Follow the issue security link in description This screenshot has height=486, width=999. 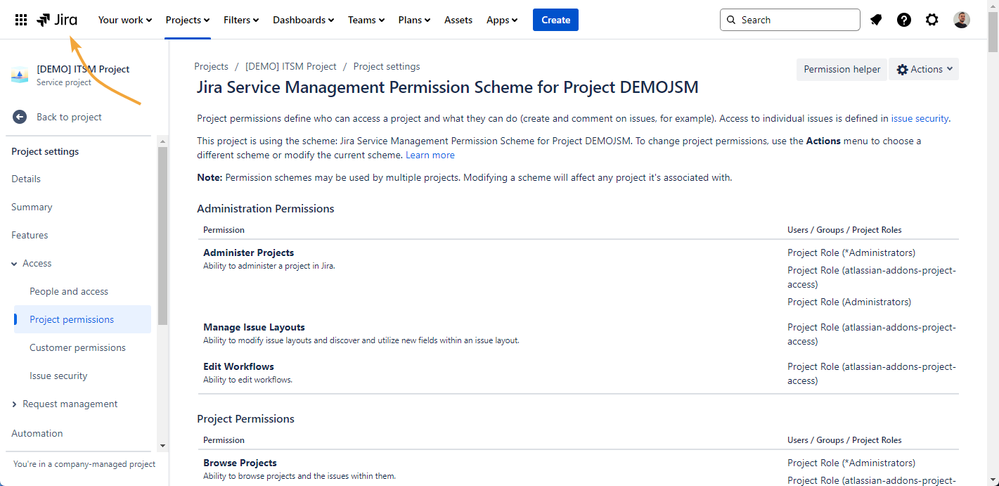coord(919,118)
